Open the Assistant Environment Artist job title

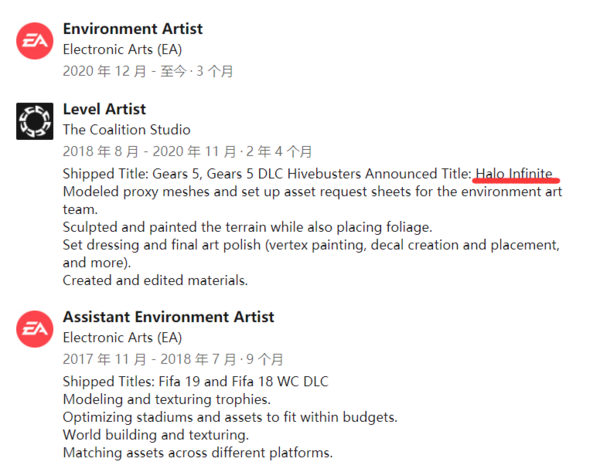pos(169,317)
